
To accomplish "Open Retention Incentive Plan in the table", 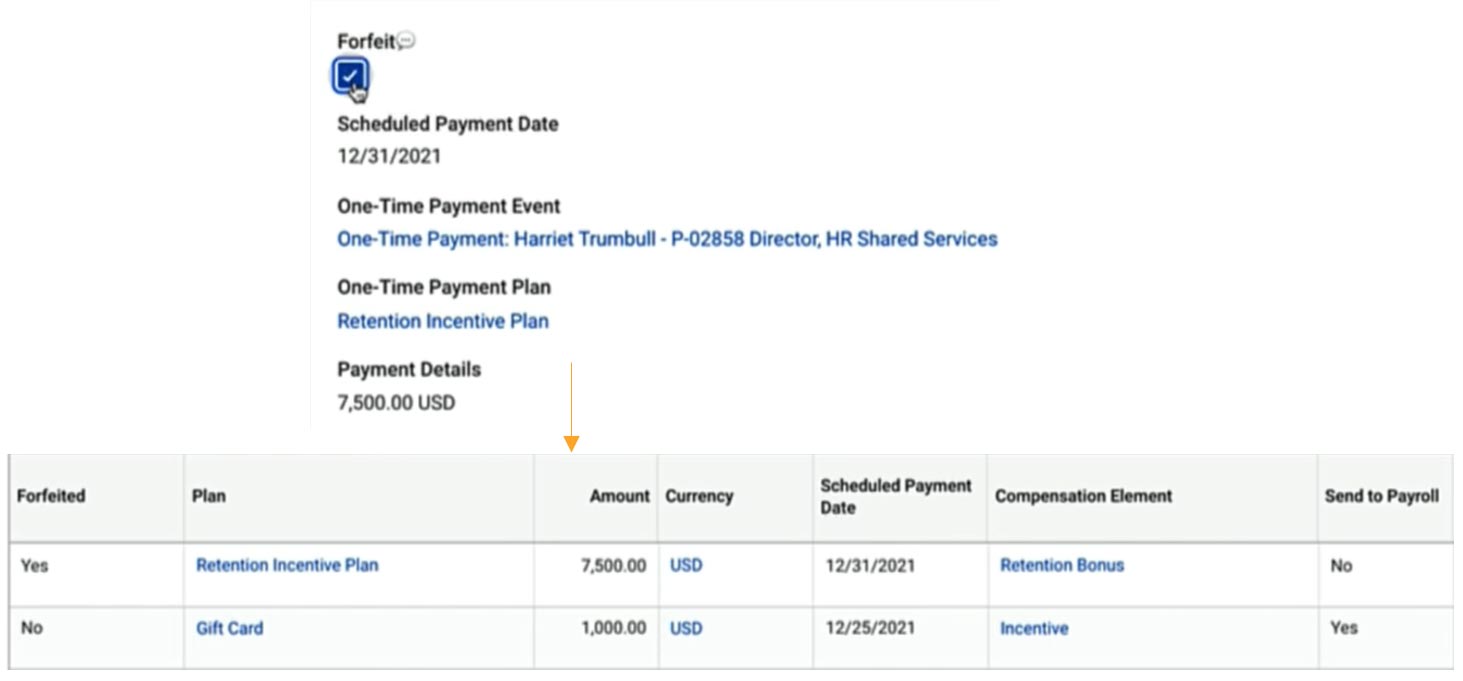I will tap(287, 565).
